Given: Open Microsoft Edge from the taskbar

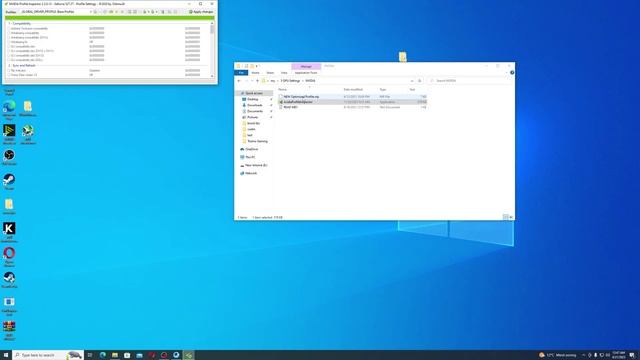Looking at the screenshot, I should [102, 355].
